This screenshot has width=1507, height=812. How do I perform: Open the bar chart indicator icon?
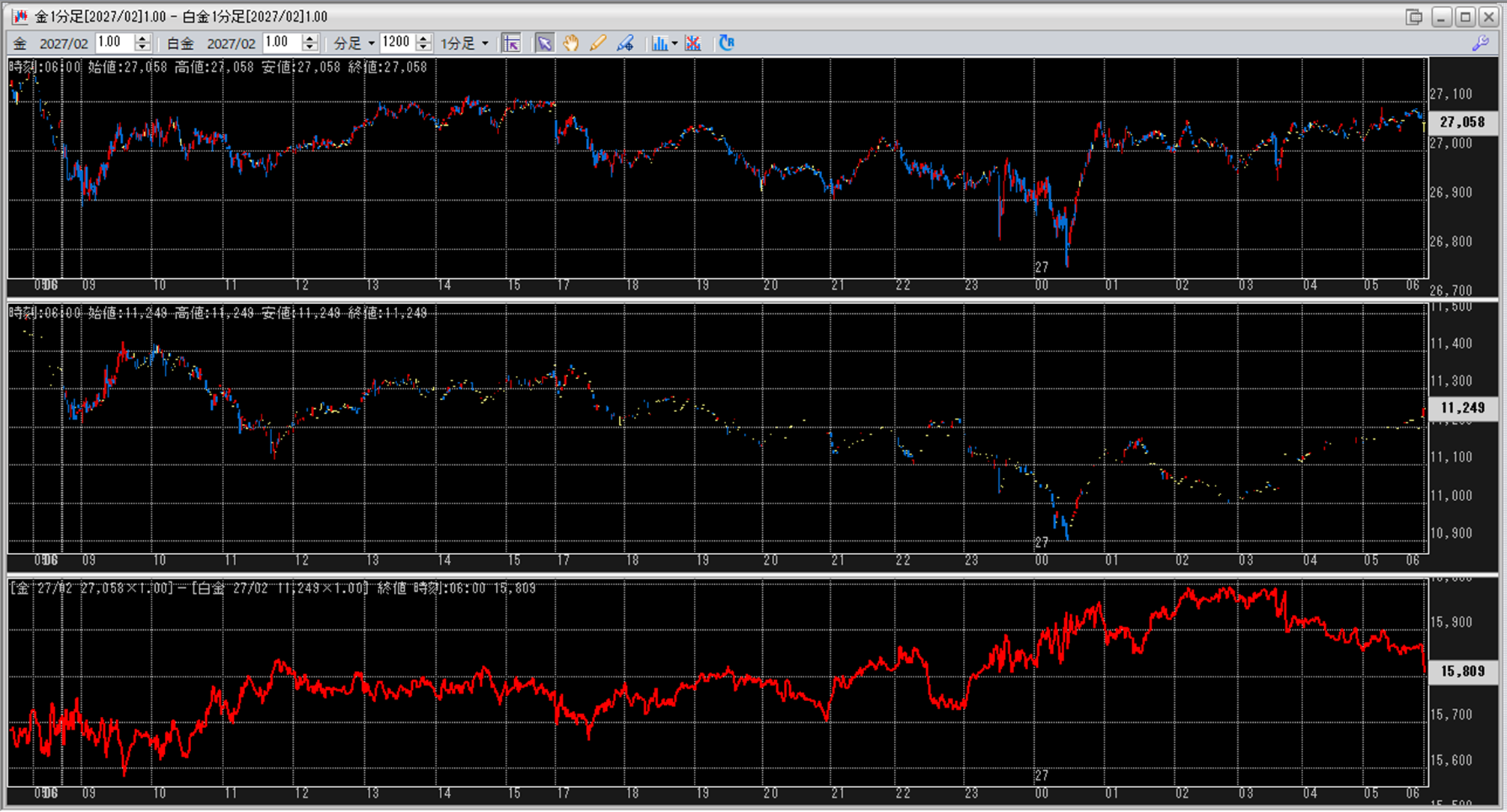click(x=659, y=43)
